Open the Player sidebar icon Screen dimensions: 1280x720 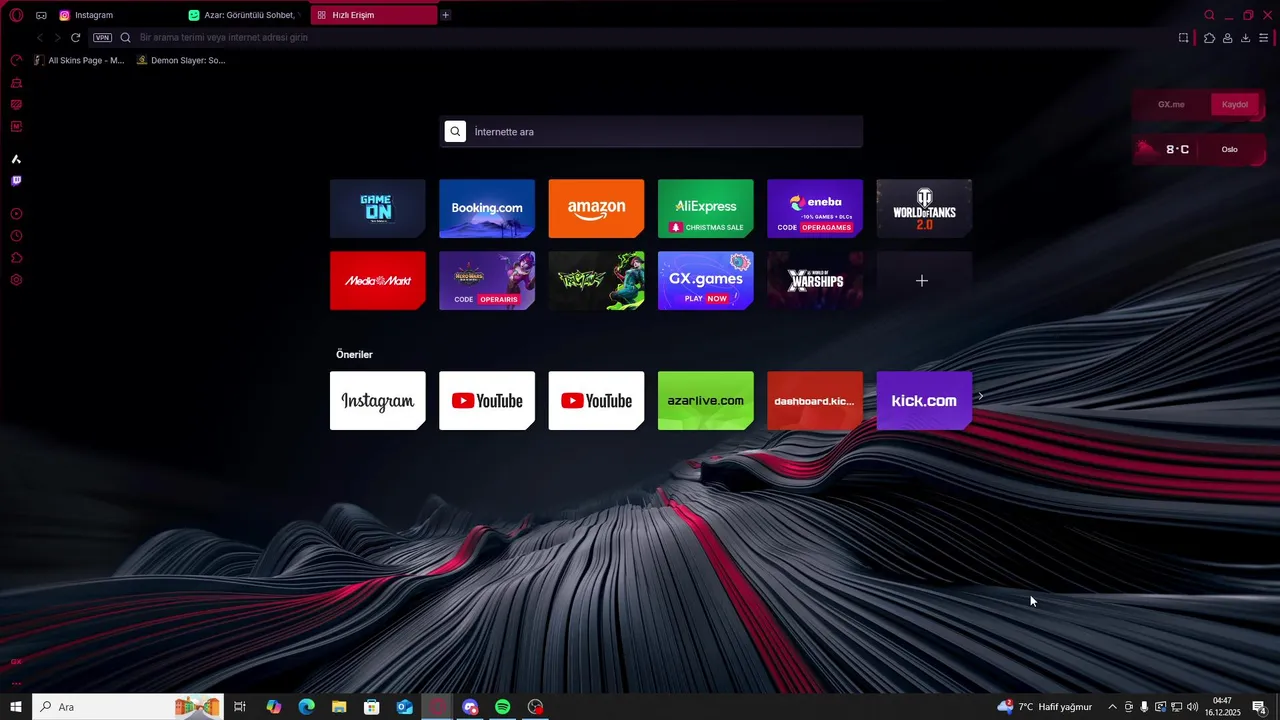(16, 214)
